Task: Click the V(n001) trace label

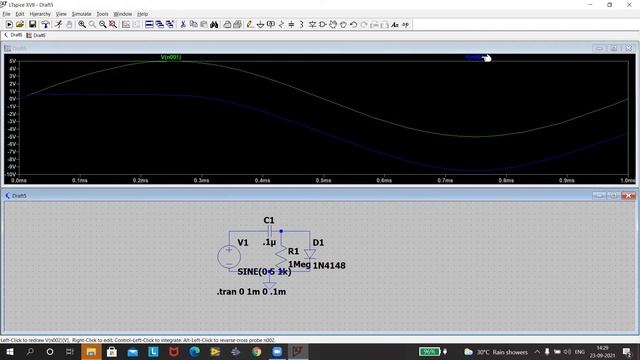Action: [171, 57]
